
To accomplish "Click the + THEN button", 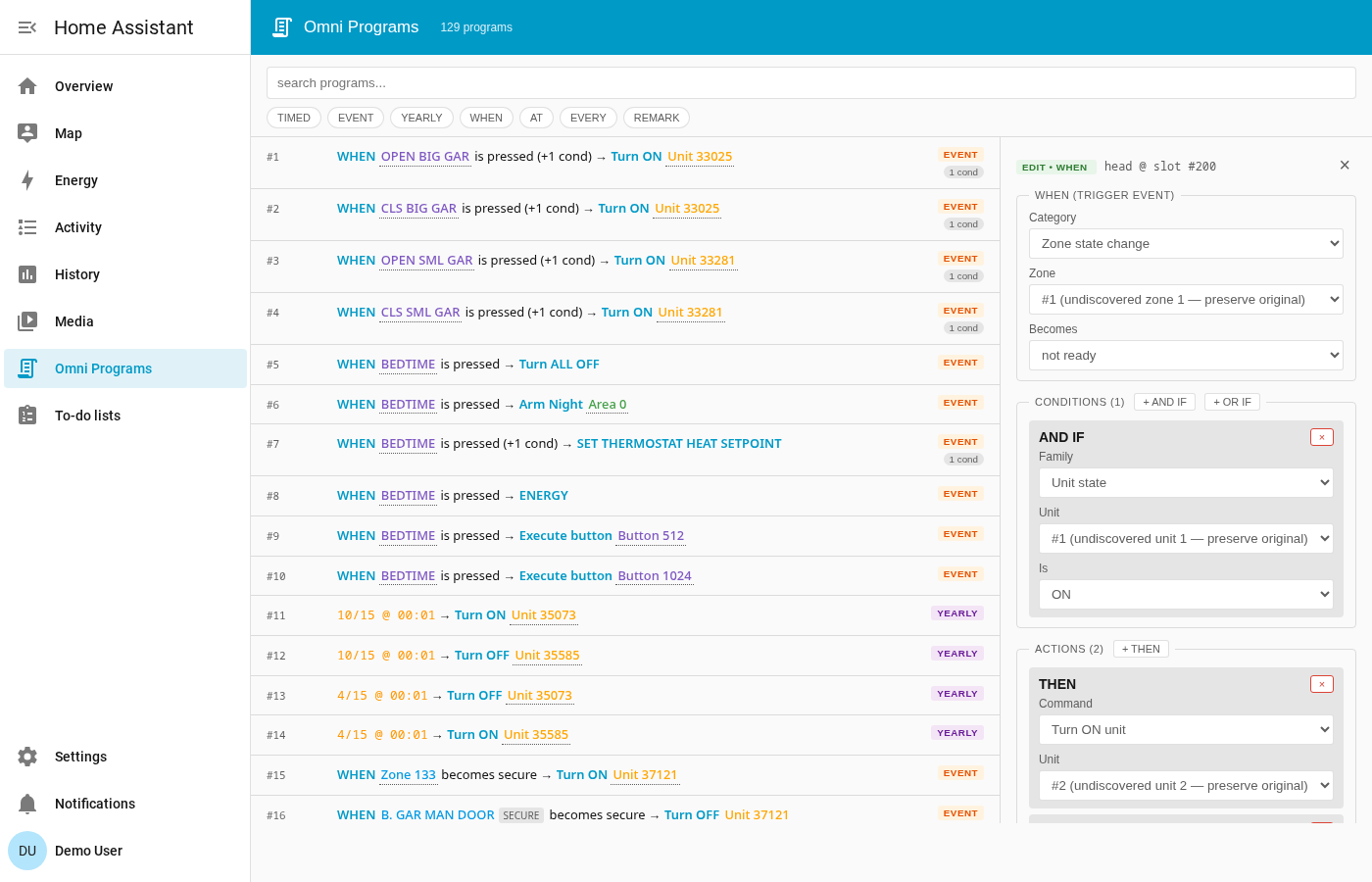I will point(1141,649).
